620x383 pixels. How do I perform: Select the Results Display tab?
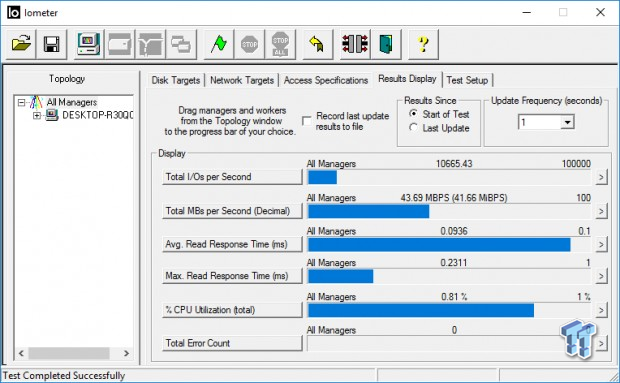coord(407,79)
